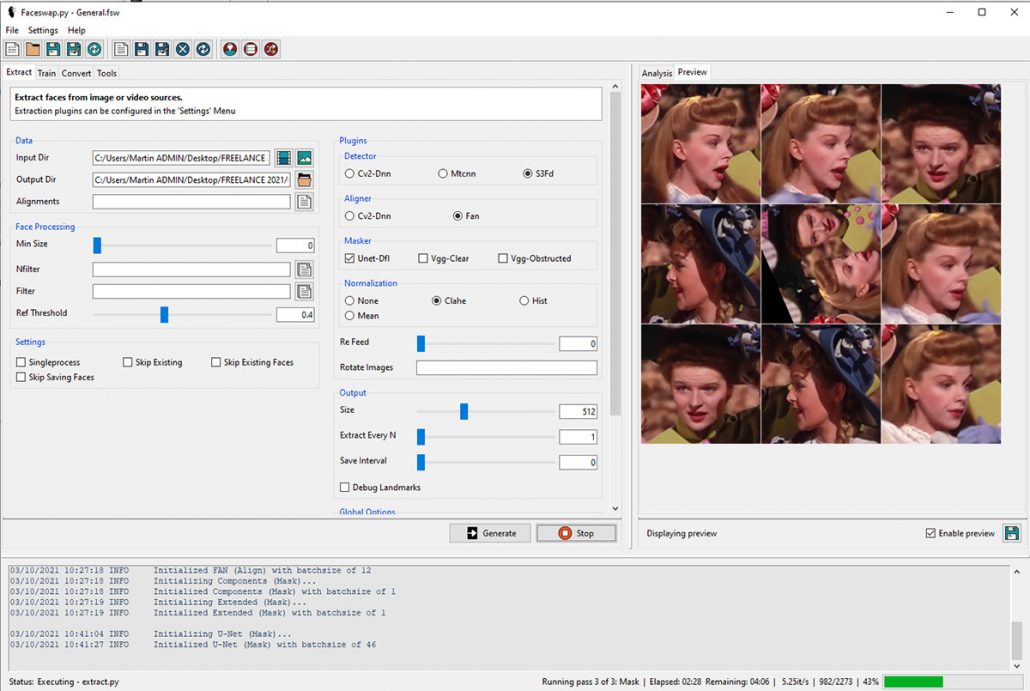This screenshot has width=1030, height=691.
Task: Browse for input image folder with picture icon
Action: pyautogui.click(x=304, y=158)
